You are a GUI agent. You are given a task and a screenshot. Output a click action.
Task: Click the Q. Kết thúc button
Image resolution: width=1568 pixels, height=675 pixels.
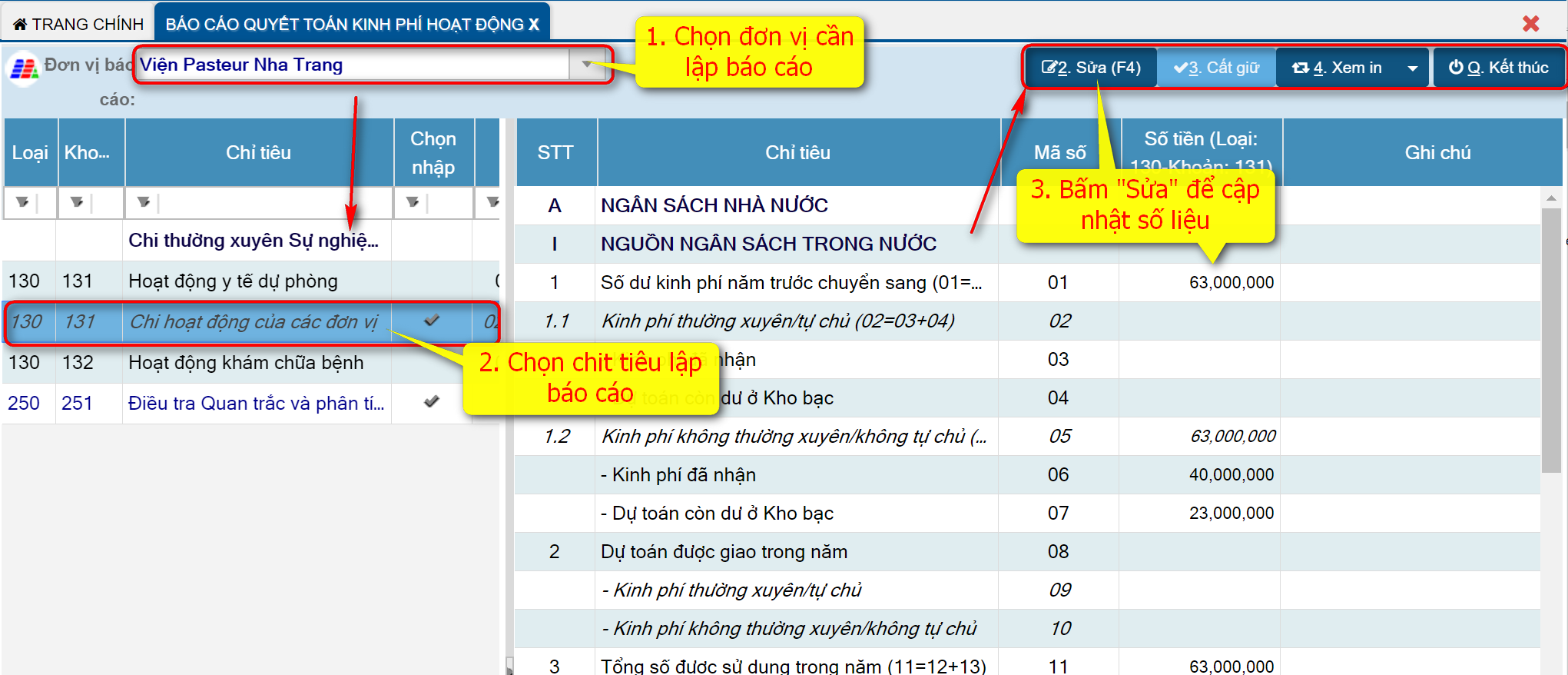point(1498,68)
